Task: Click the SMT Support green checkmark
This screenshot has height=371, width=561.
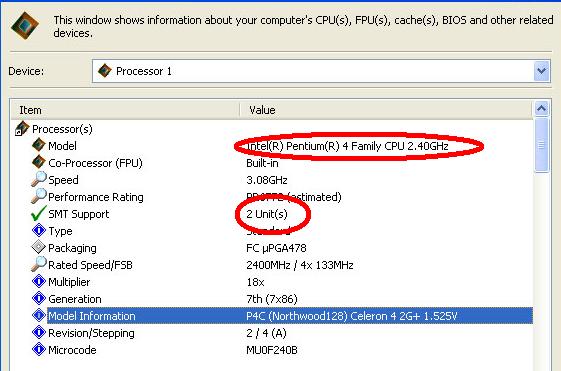Action: pyautogui.click(x=39, y=213)
